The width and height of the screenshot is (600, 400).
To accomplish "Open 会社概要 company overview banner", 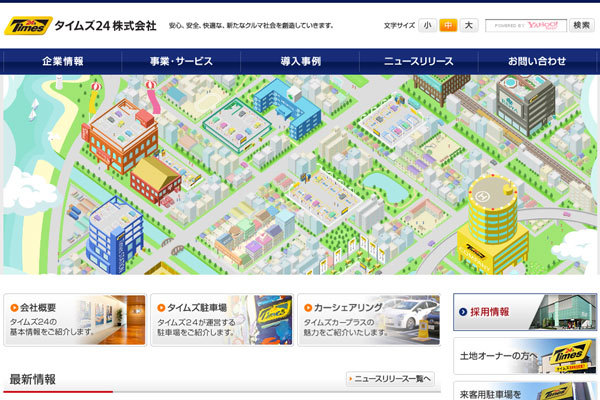I will (x=75, y=320).
